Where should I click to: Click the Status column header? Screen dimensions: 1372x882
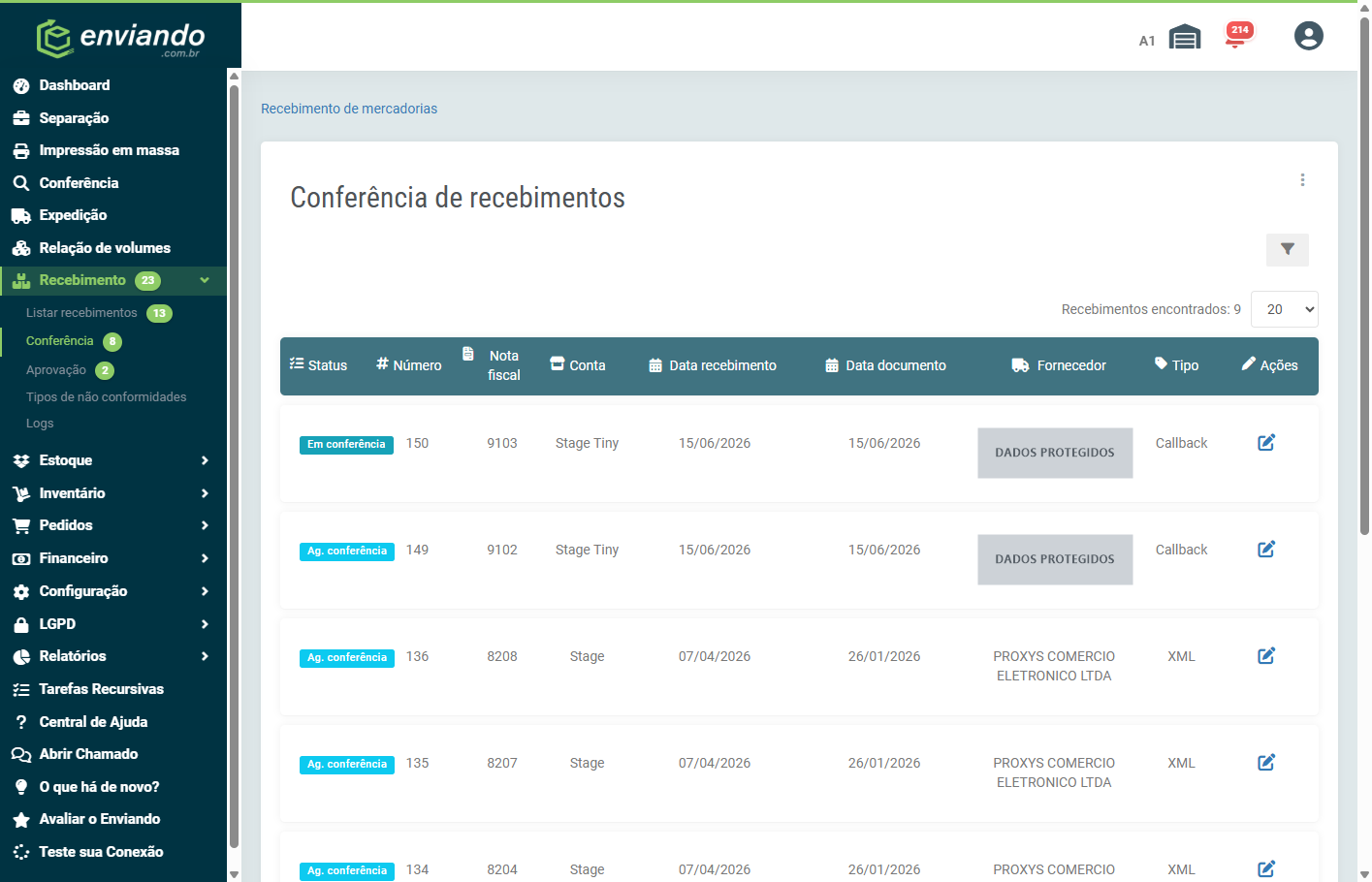(318, 365)
